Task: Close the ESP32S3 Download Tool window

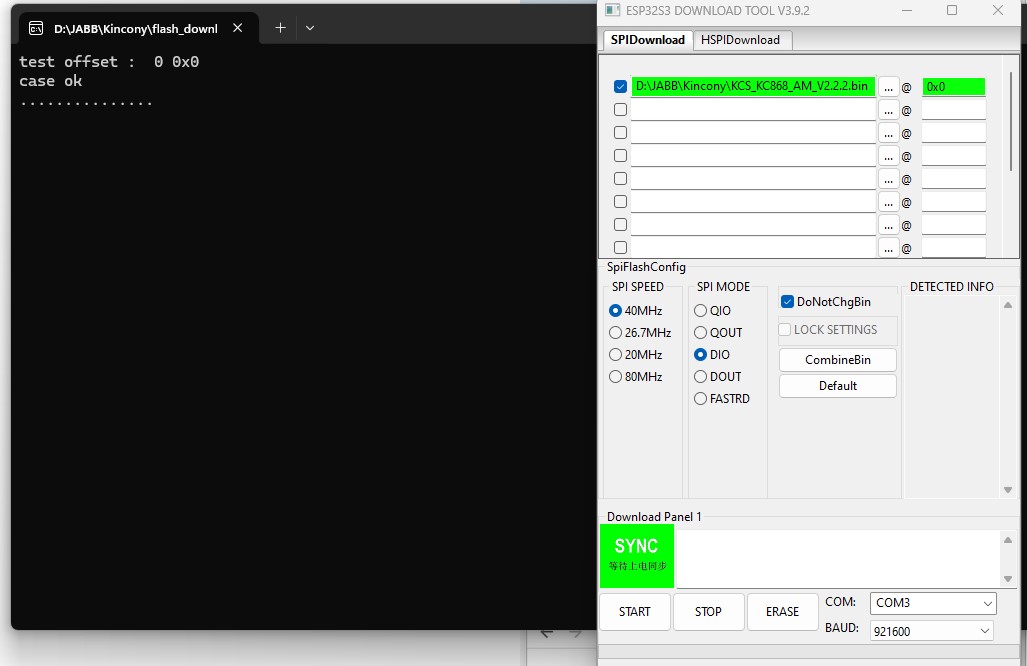Action: (998, 10)
